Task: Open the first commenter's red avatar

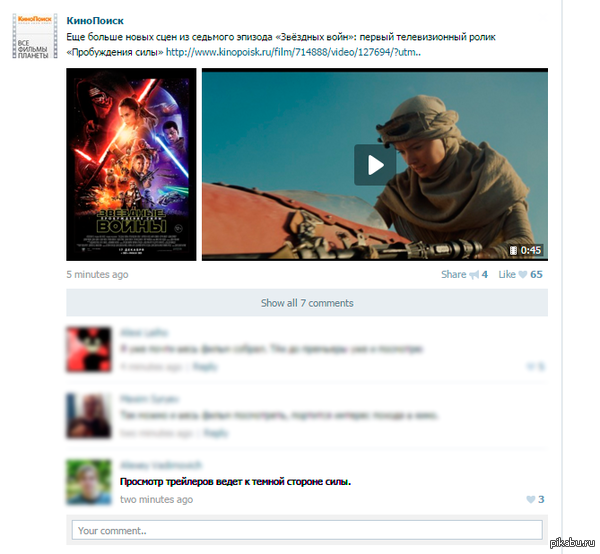Action: click(88, 350)
